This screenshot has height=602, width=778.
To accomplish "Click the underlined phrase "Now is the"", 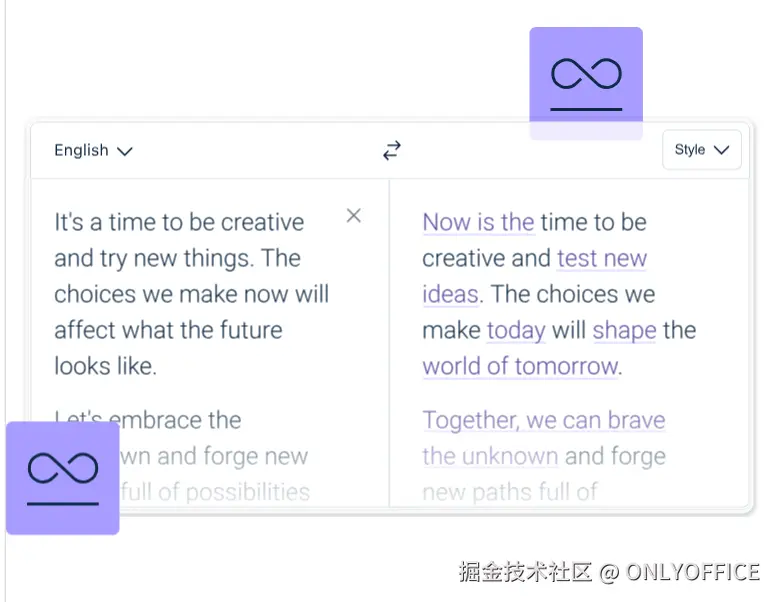I will click(x=478, y=222).
